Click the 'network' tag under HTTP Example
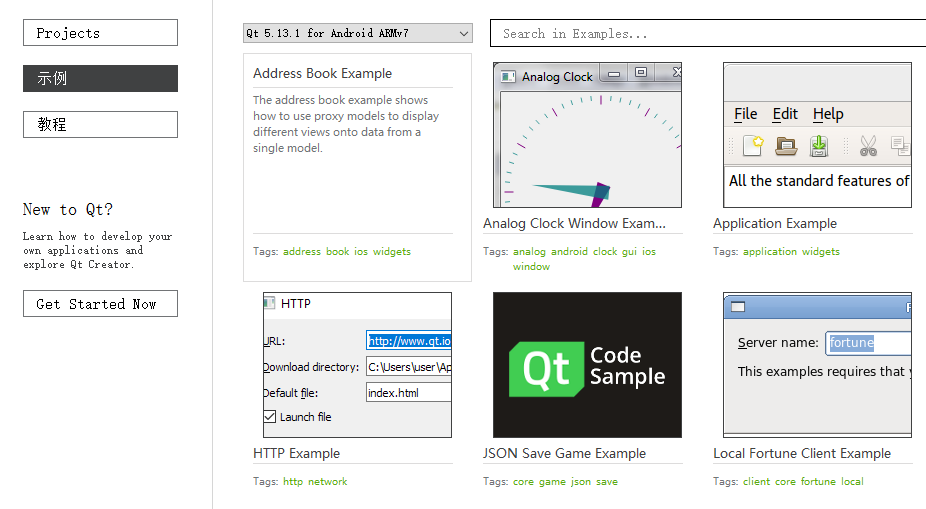Viewport: 926px width, 509px height. [327, 482]
